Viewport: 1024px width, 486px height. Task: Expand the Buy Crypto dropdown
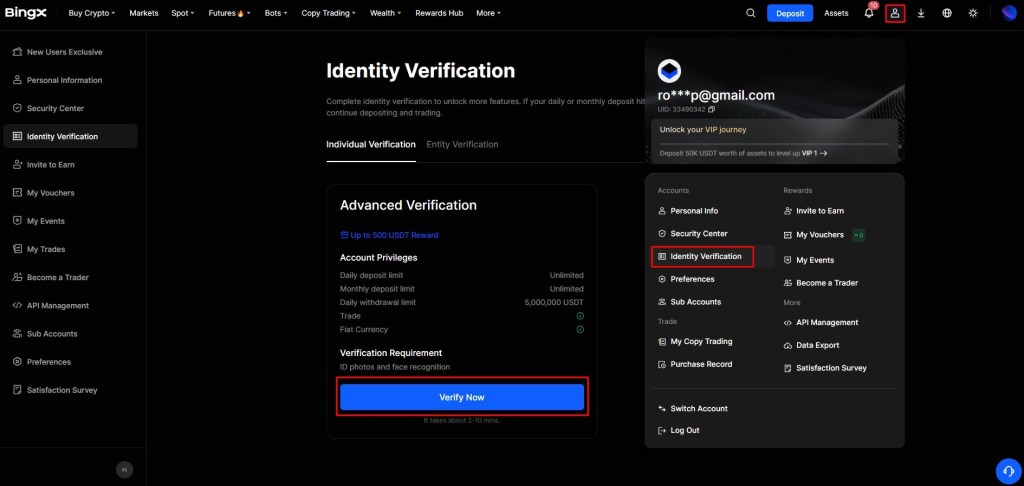coord(91,13)
